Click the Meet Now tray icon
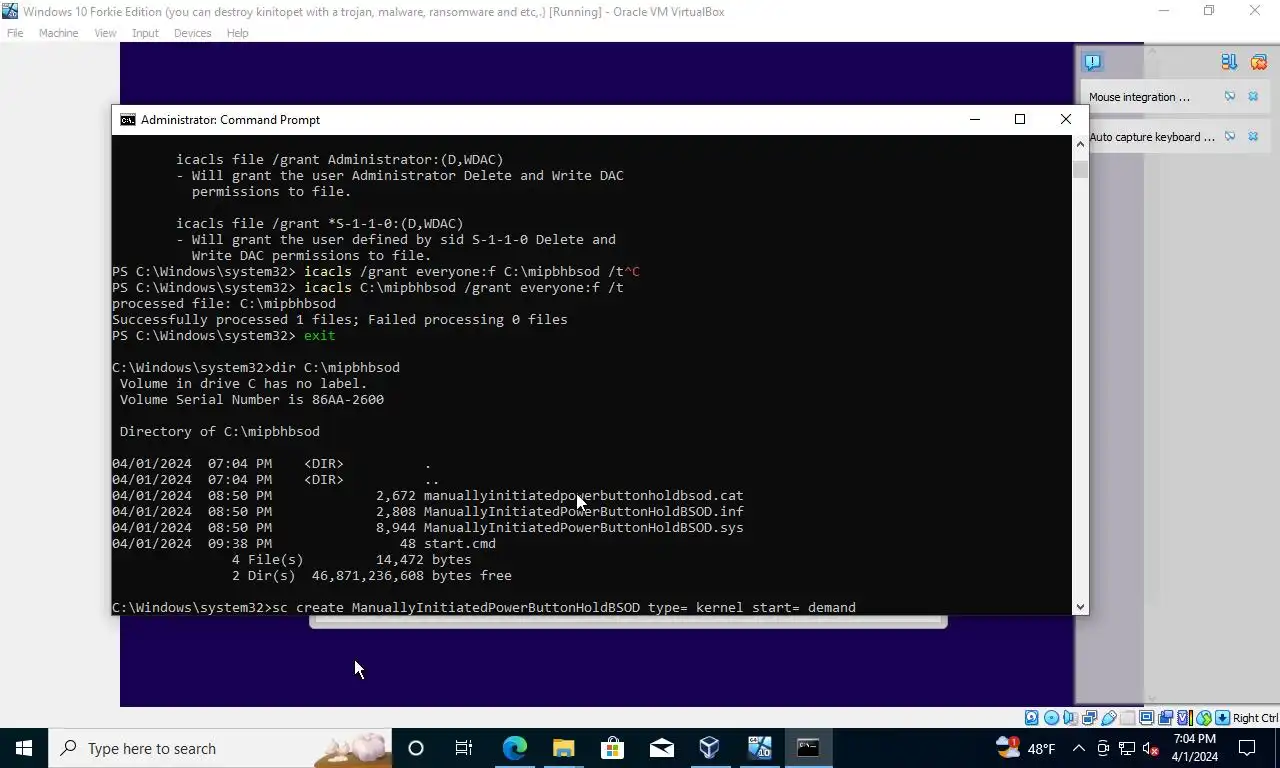1280x768 pixels. 1103,748
